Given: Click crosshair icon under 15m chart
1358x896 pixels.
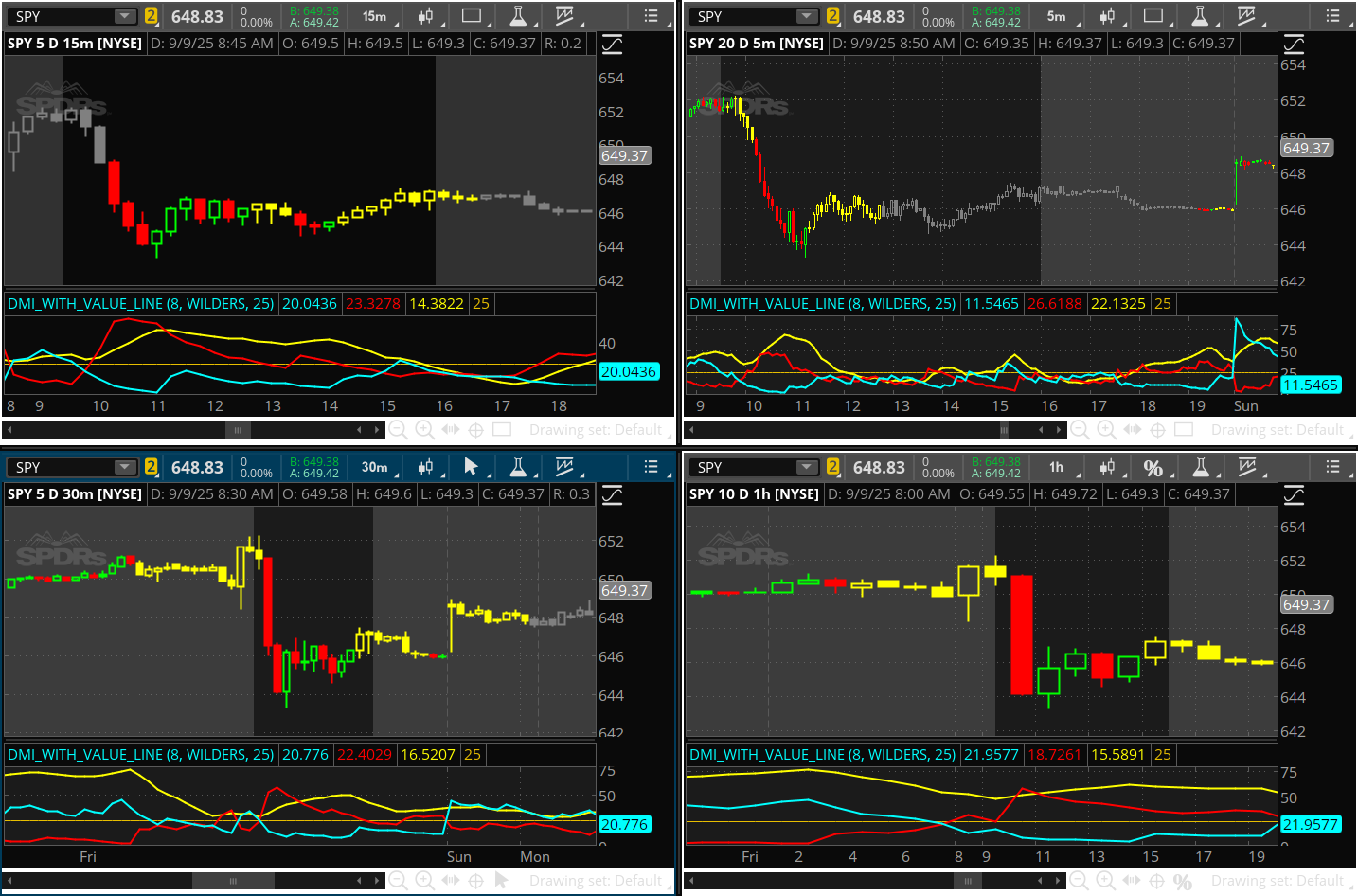Looking at the screenshot, I should pyautogui.click(x=476, y=430).
